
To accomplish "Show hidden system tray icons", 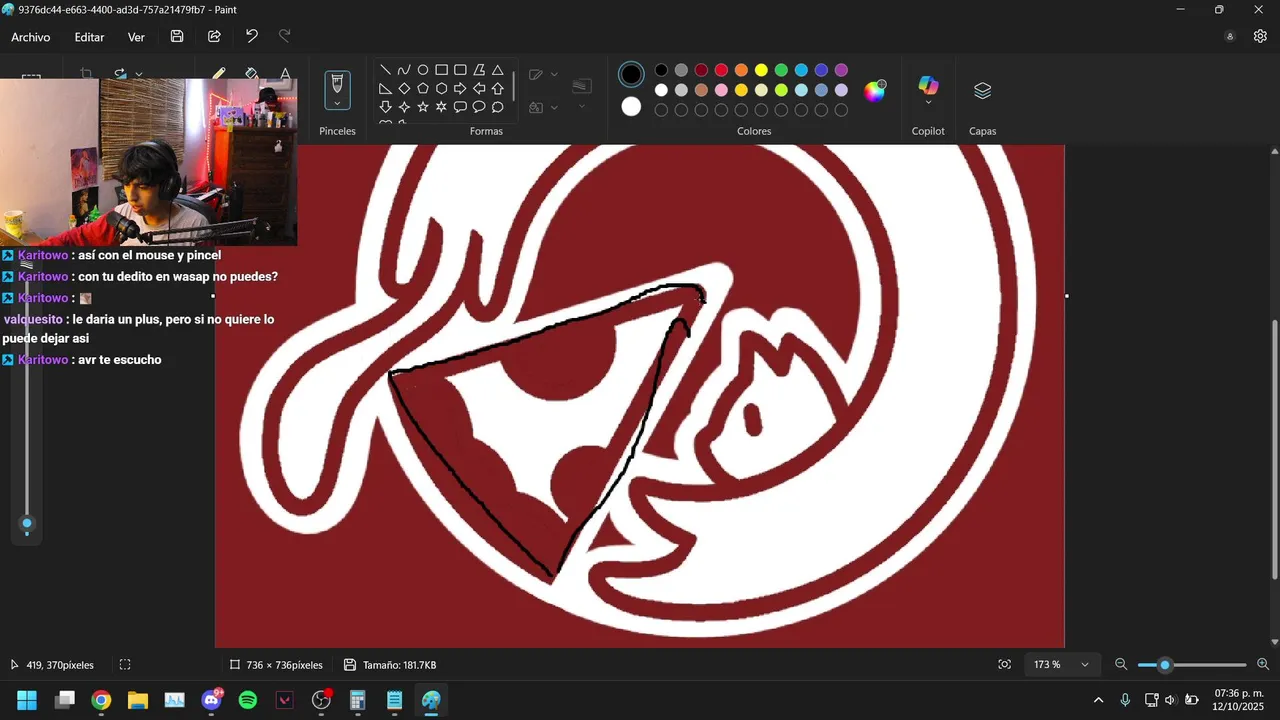I will tap(1098, 700).
